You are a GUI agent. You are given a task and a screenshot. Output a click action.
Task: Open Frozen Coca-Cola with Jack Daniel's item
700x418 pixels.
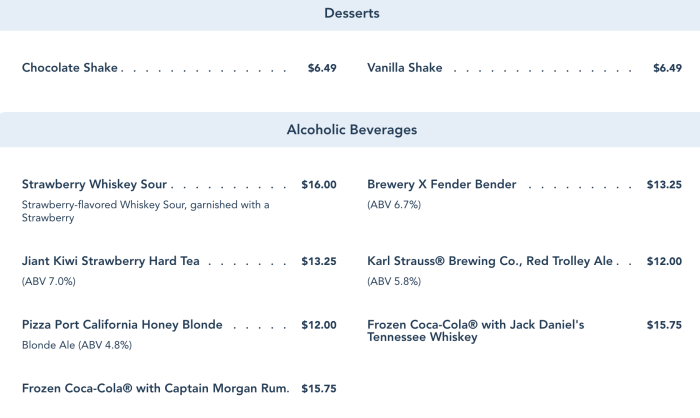click(475, 331)
